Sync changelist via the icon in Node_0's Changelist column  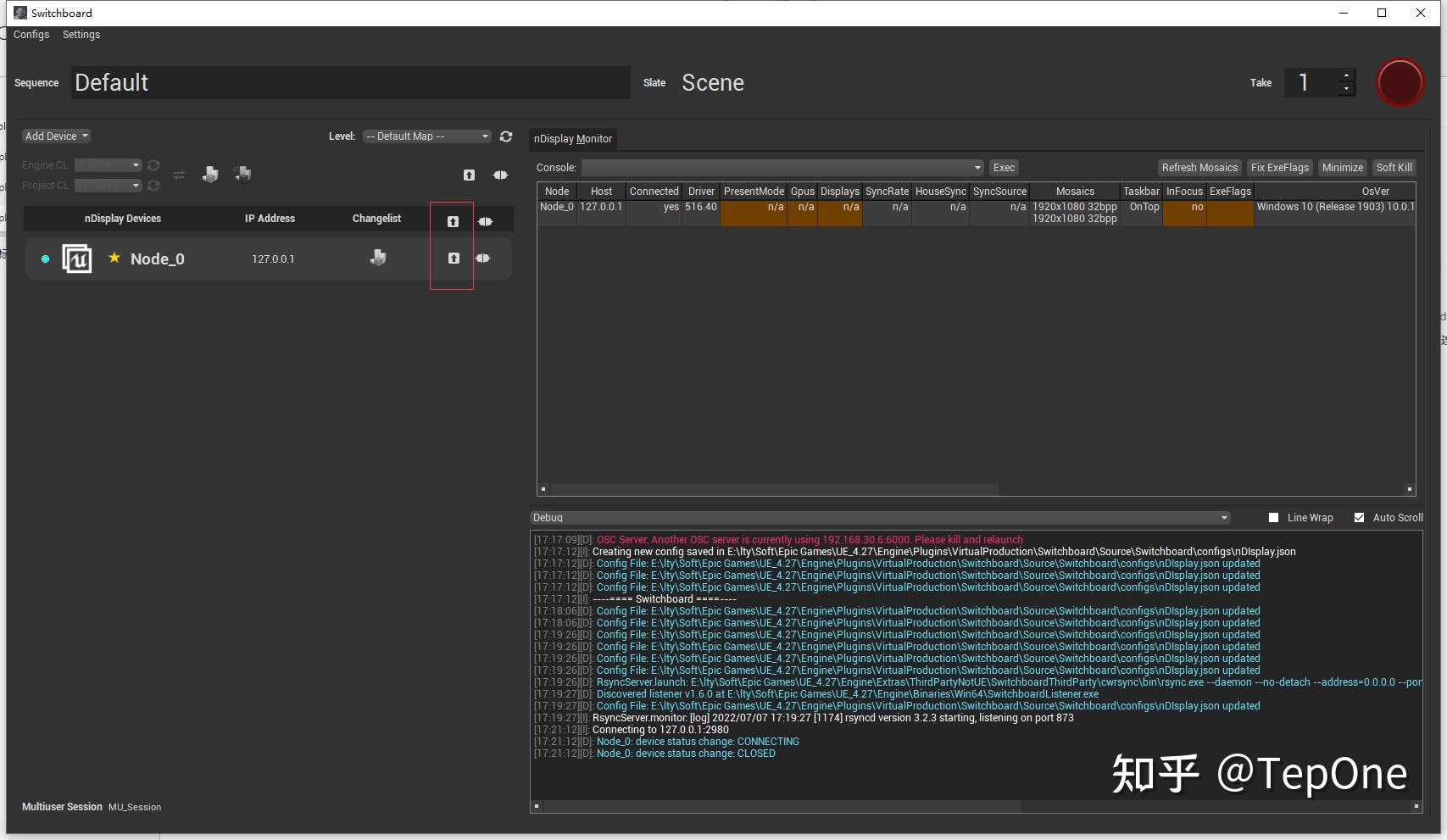click(379, 257)
